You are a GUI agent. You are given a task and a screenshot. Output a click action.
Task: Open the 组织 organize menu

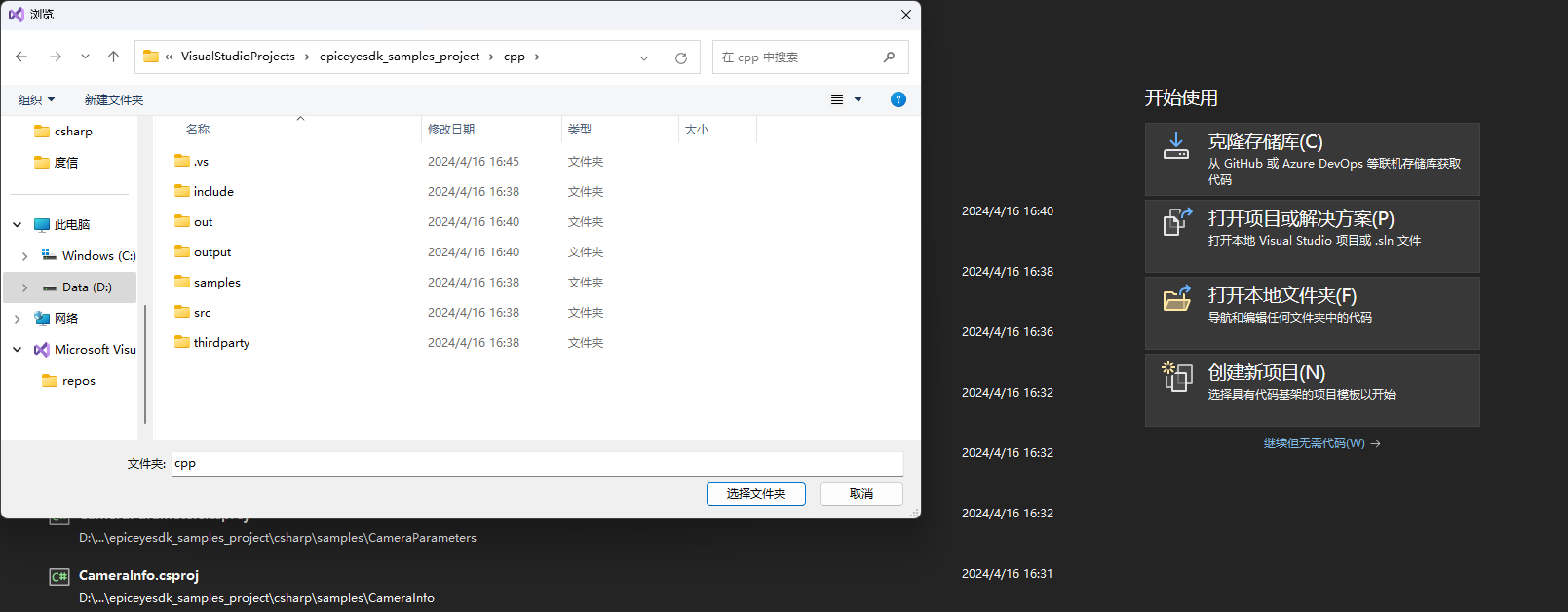click(x=37, y=99)
